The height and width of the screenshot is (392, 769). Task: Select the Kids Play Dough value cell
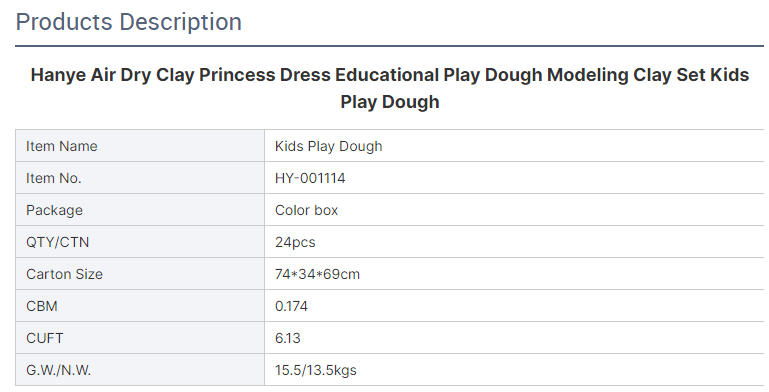514,146
